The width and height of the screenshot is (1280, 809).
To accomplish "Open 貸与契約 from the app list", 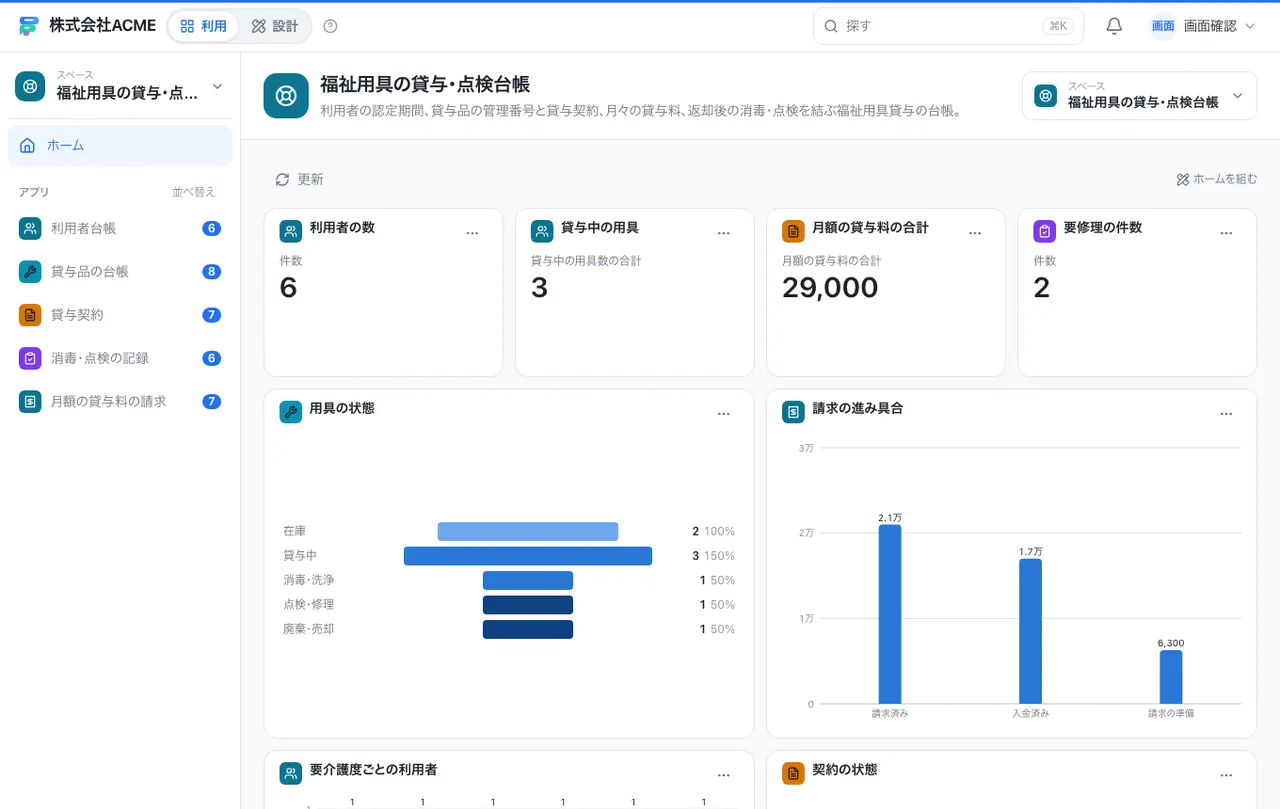I will pos(120,315).
